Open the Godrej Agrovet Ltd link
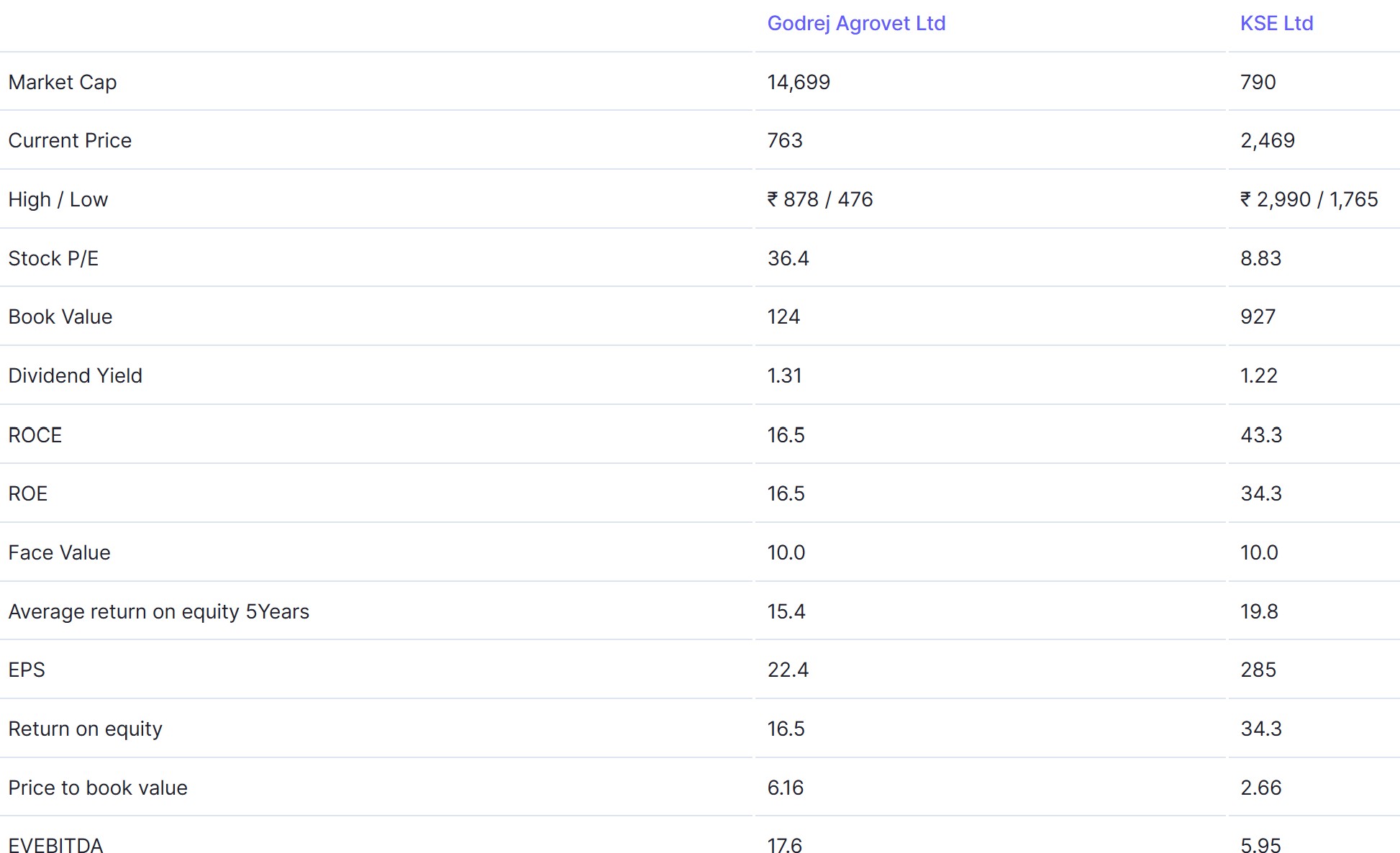1400x853 pixels. 856,24
